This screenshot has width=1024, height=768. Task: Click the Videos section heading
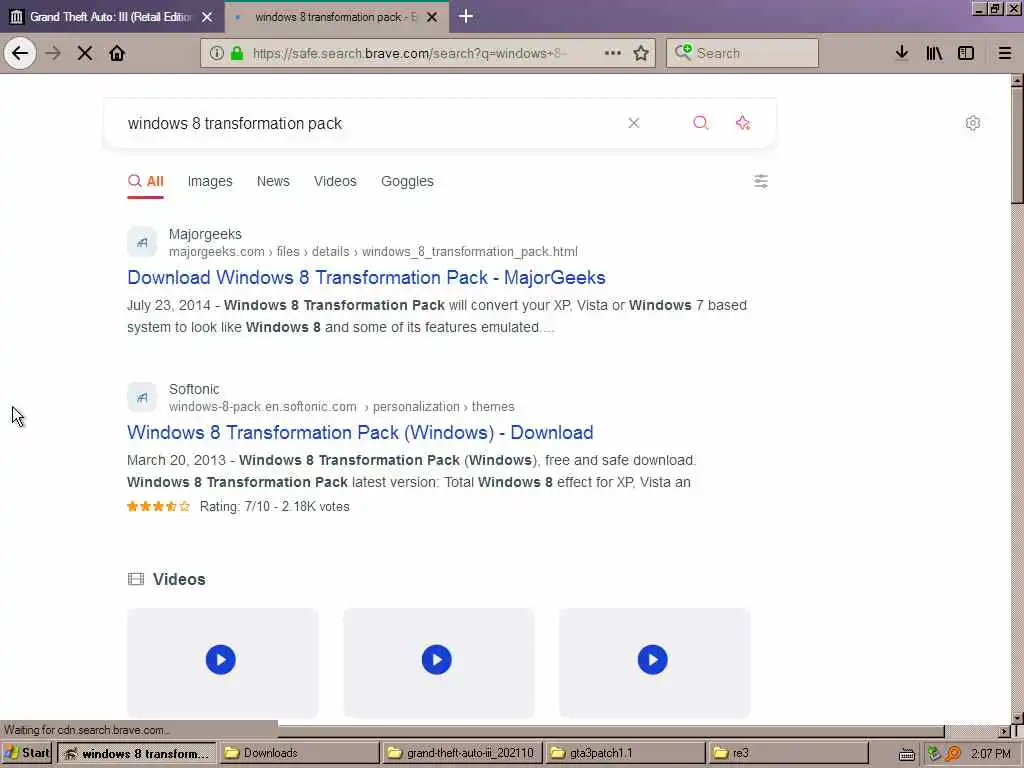[179, 579]
